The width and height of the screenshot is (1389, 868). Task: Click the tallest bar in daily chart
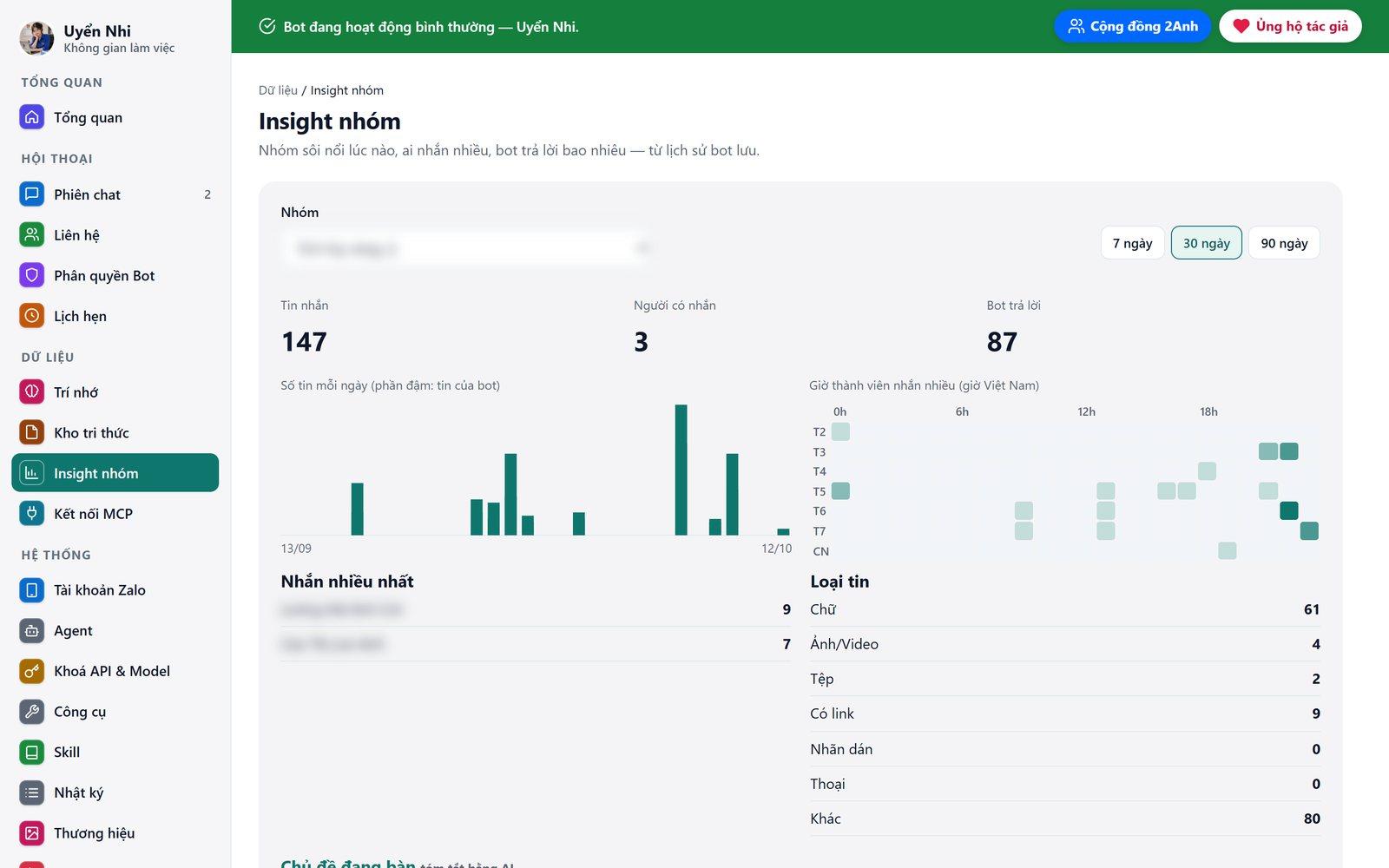(681, 470)
